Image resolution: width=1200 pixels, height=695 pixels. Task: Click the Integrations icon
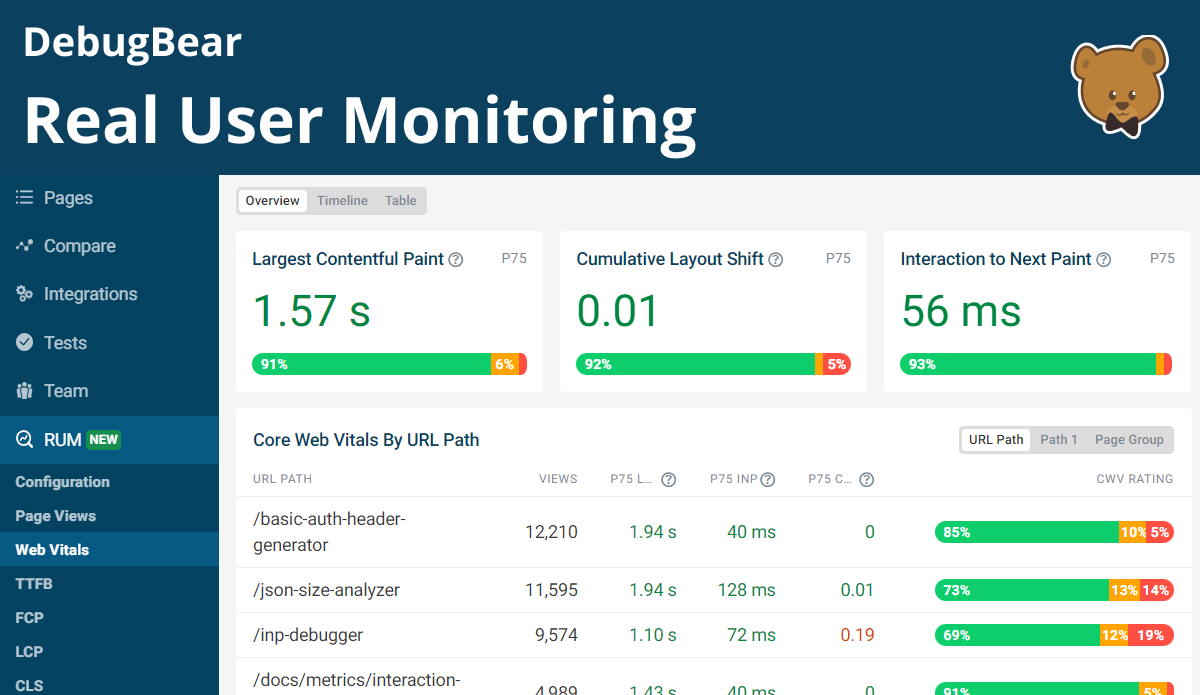click(22, 293)
